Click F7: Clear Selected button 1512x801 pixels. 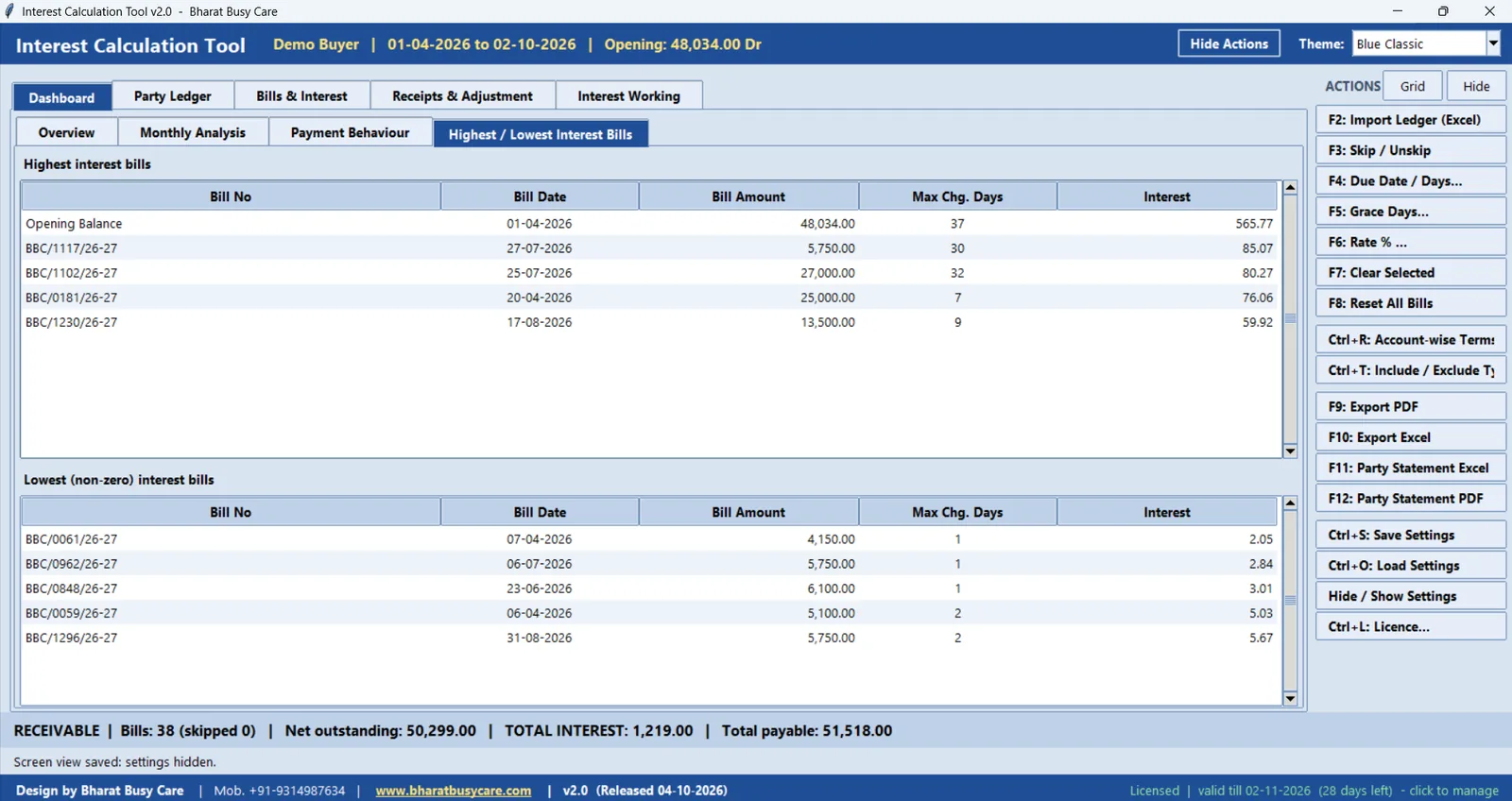point(1411,272)
